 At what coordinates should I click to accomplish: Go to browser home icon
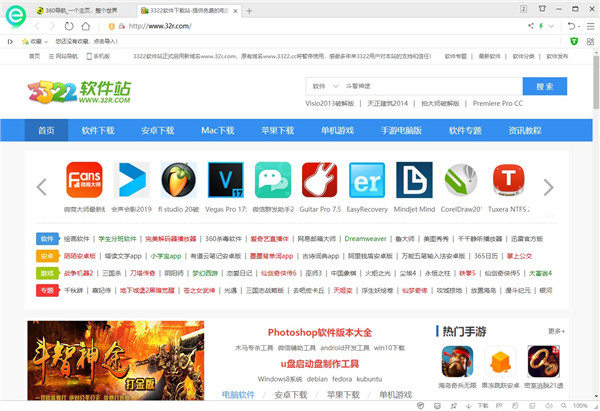[86, 26]
